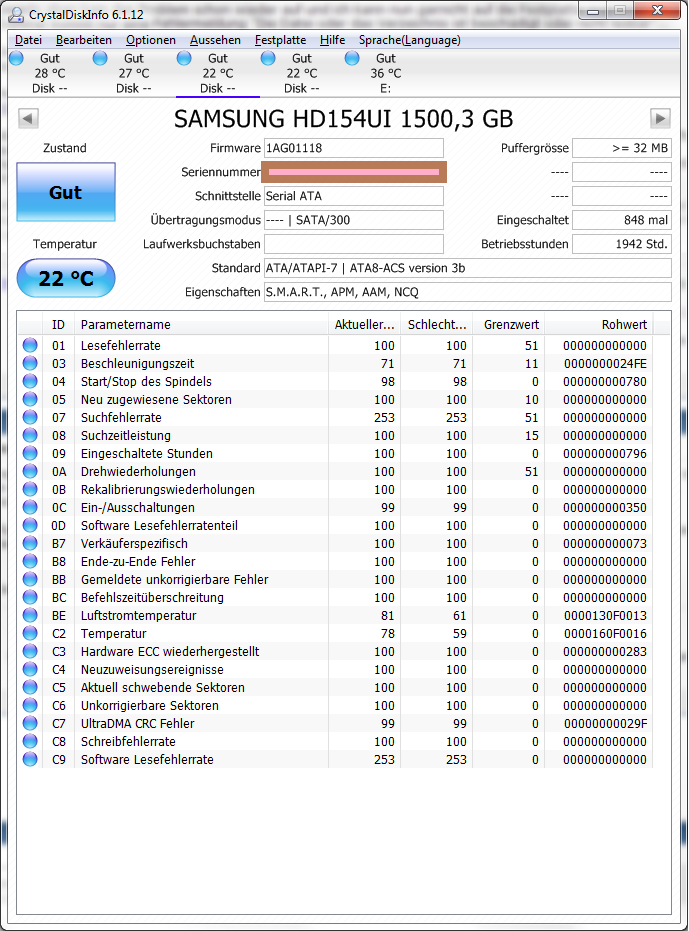The image size is (689, 931).
Task: Open the Datei menu
Action: [x=29, y=40]
